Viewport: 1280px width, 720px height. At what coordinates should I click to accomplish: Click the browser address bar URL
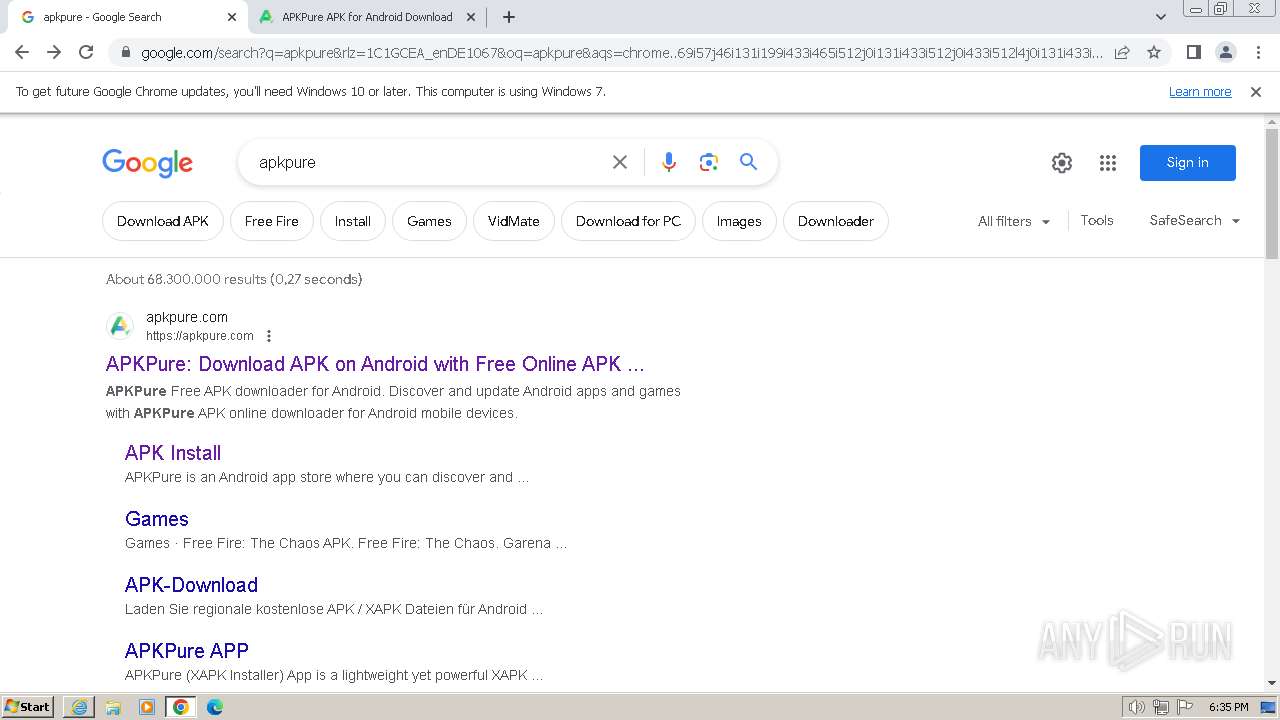click(x=620, y=53)
